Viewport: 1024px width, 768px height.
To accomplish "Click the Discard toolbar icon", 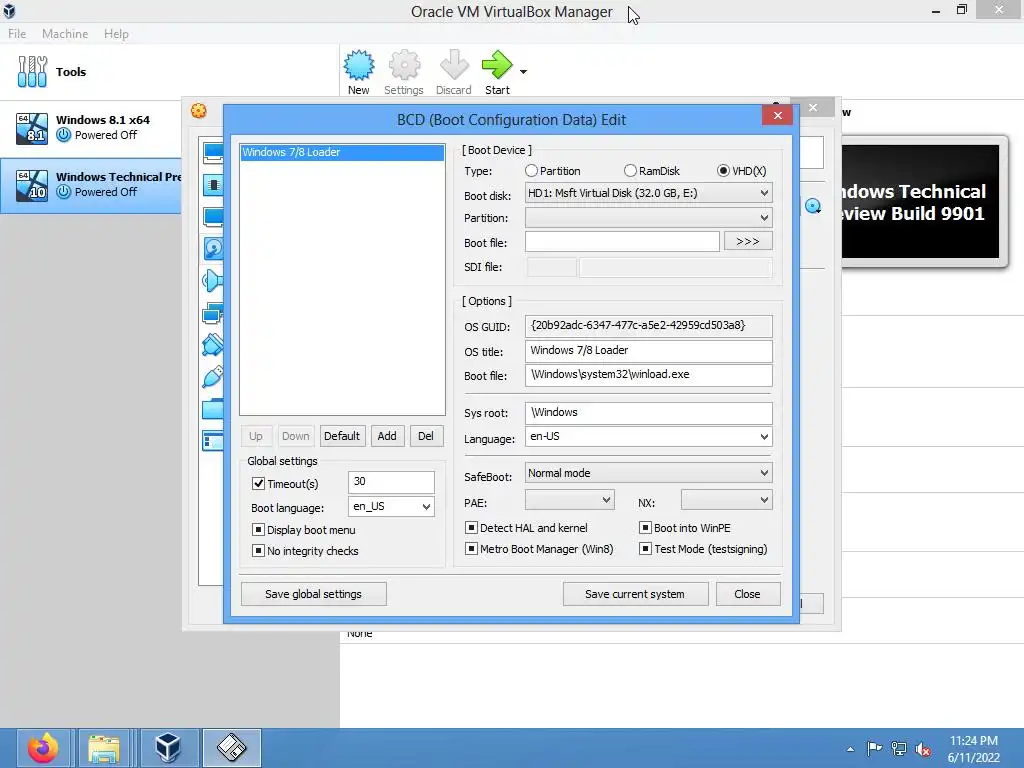I will pyautogui.click(x=453, y=72).
